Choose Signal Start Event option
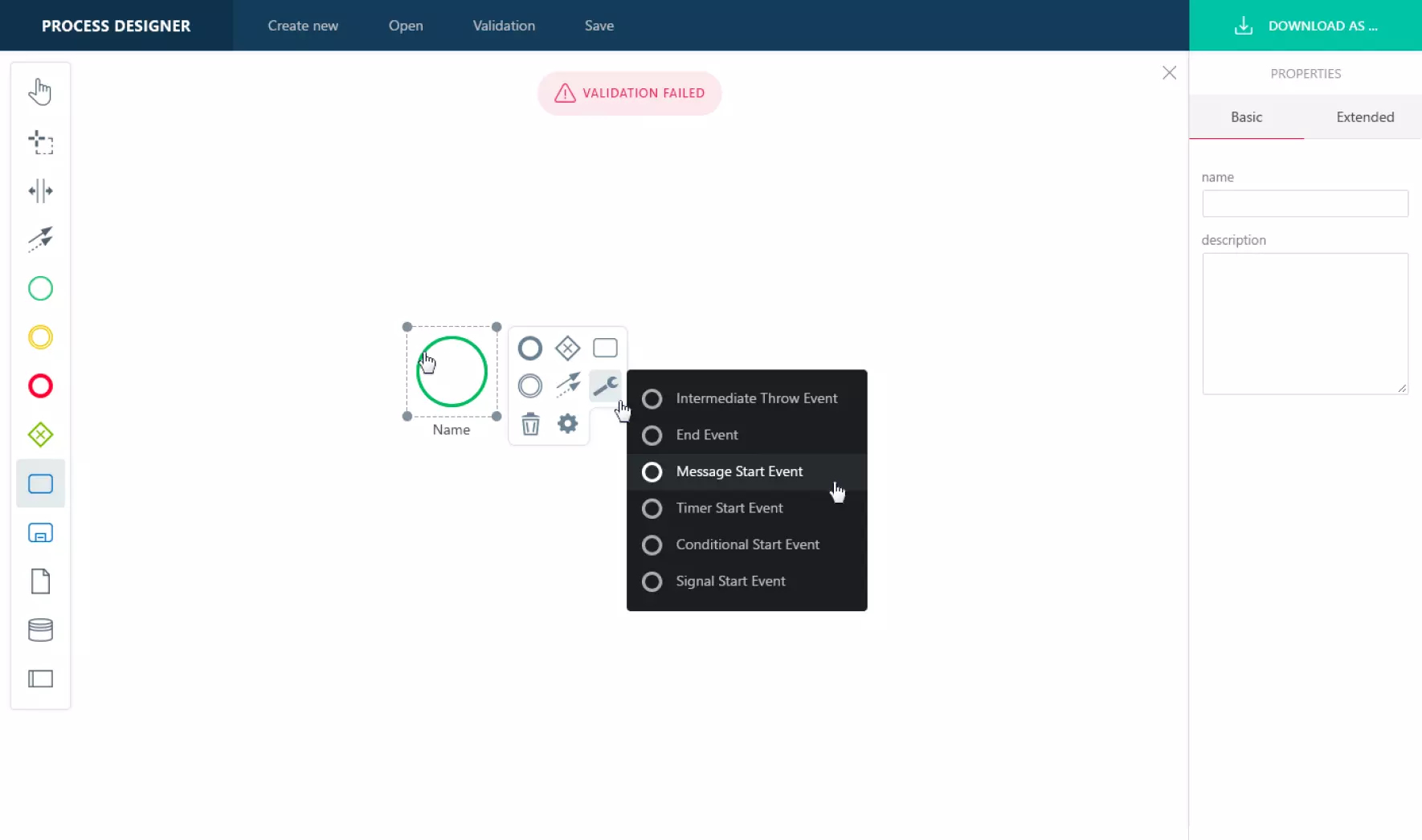The height and width of the screenshot is (840, 1422). click(x=747, y=581)
